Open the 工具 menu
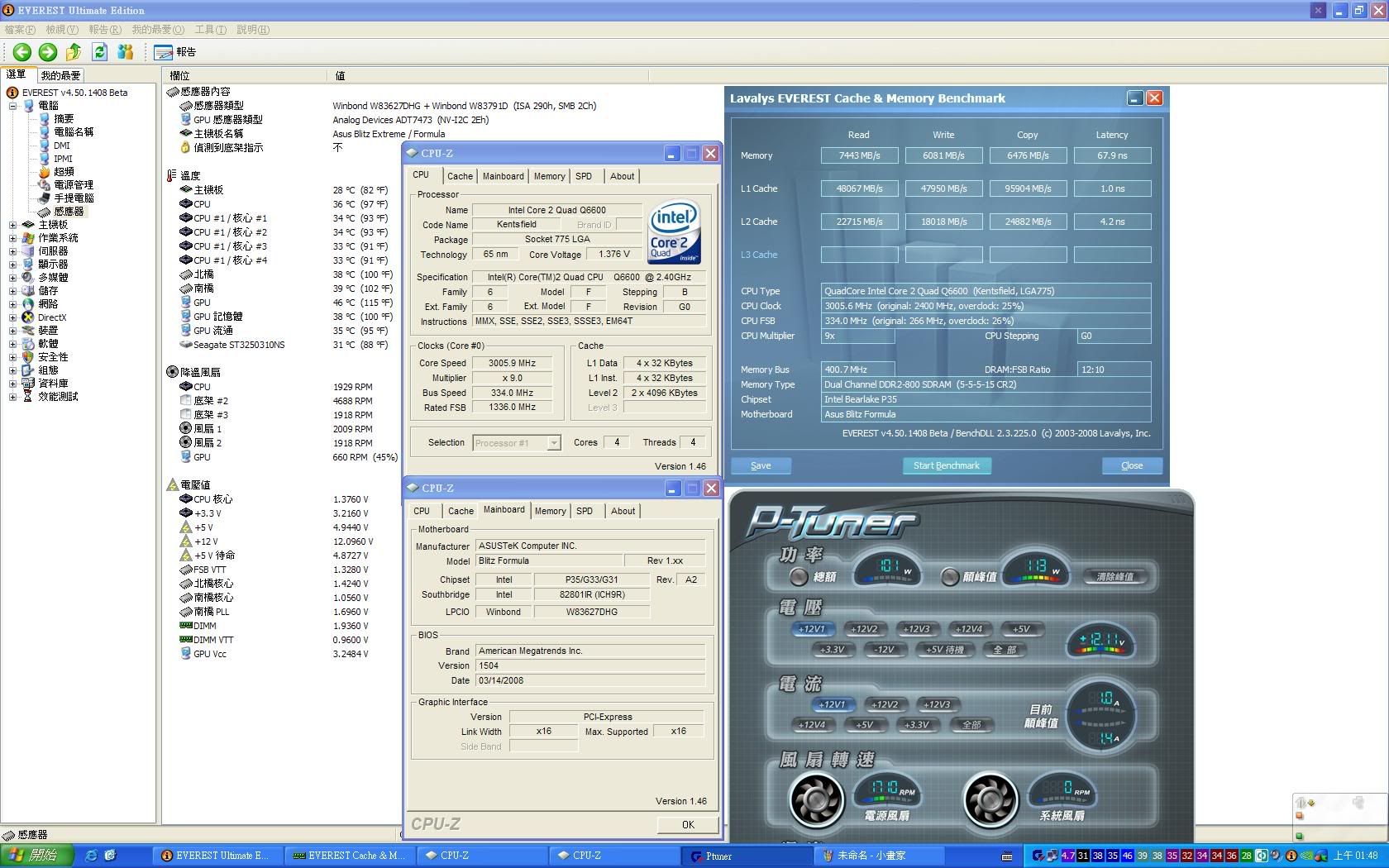Image resolution: width=1389 pixels, height=868 pixels. pos(210,30)
